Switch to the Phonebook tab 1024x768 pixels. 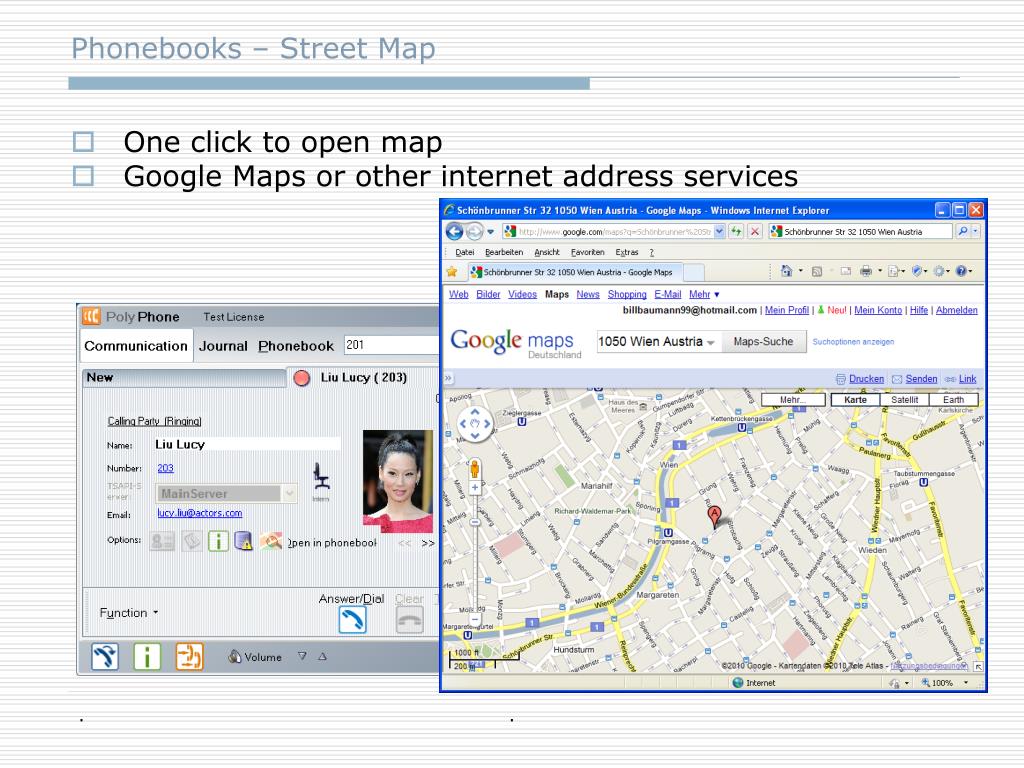pyautogui.click(x=296, y=346)
